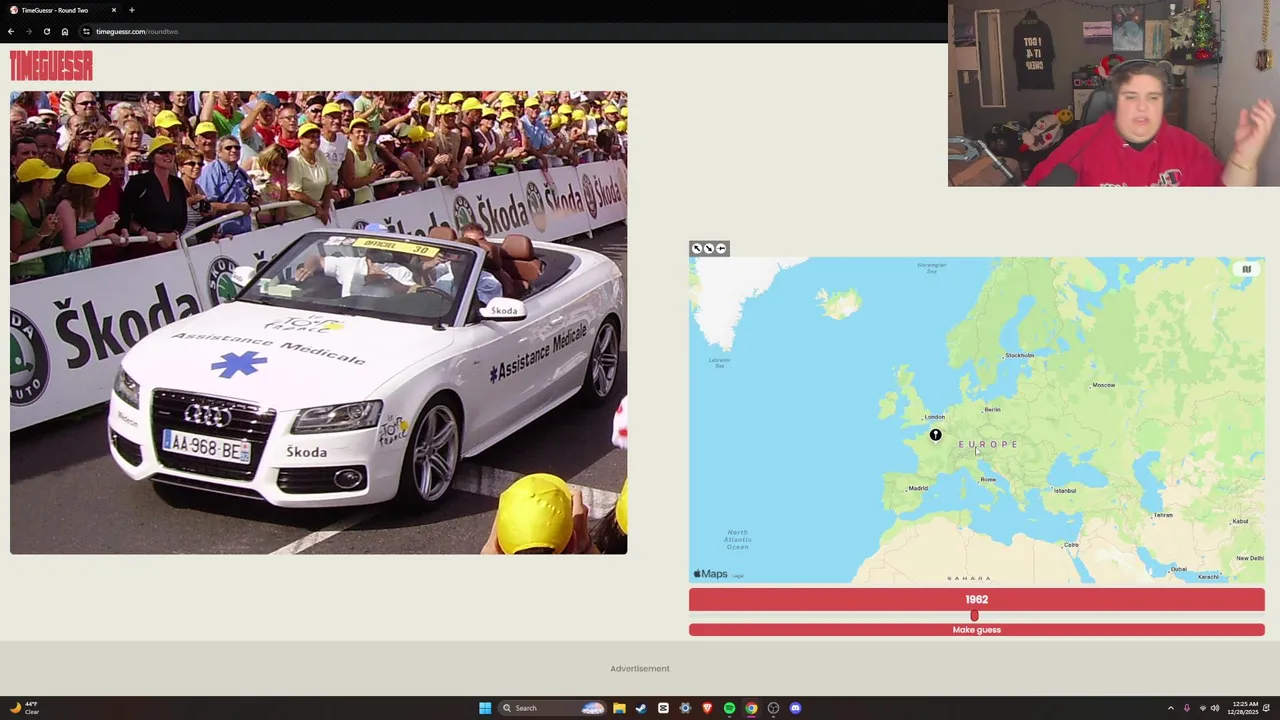Click Istanbul on the map

[1064, 490]
